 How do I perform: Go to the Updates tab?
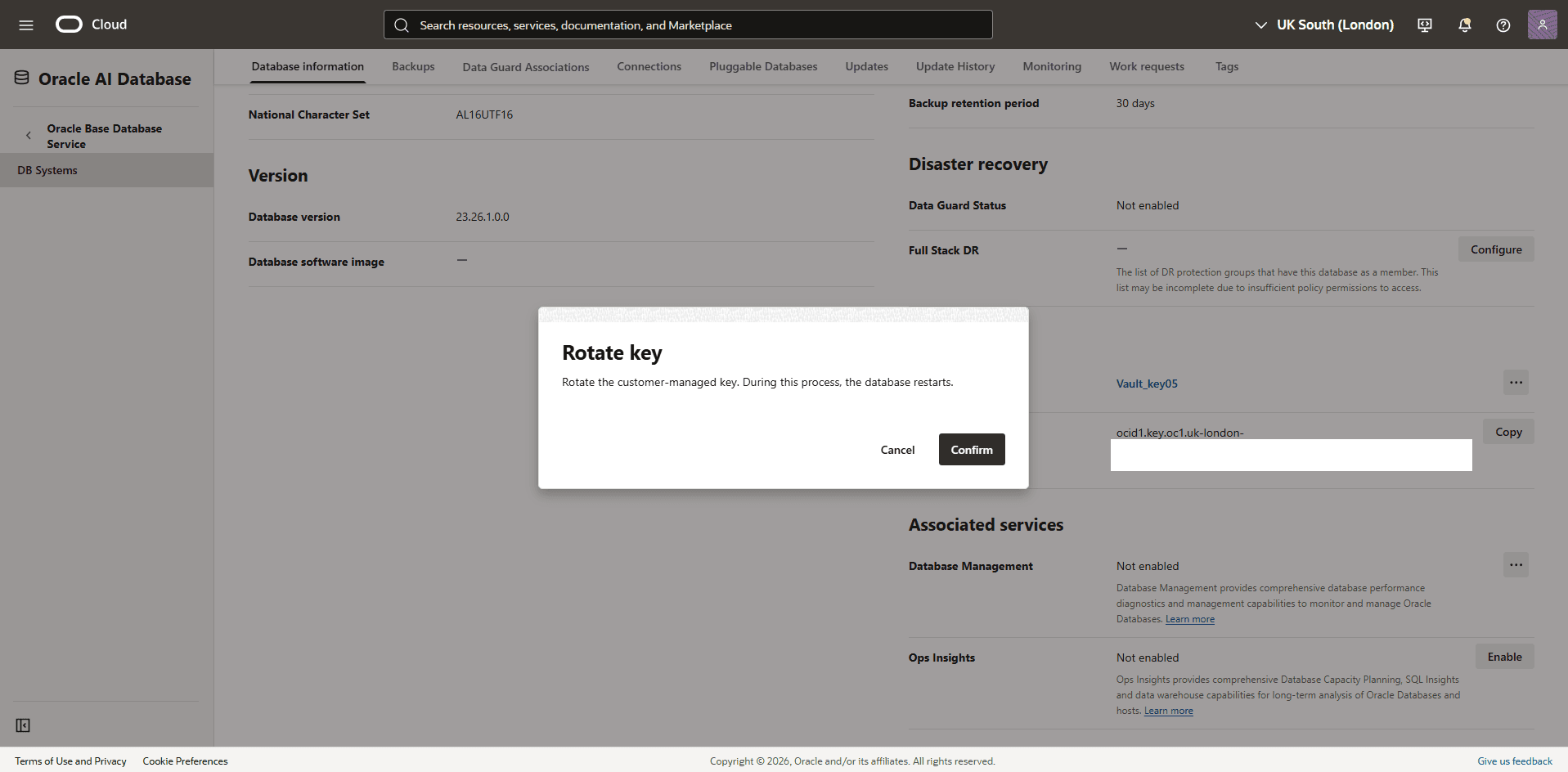click(867, 66)
